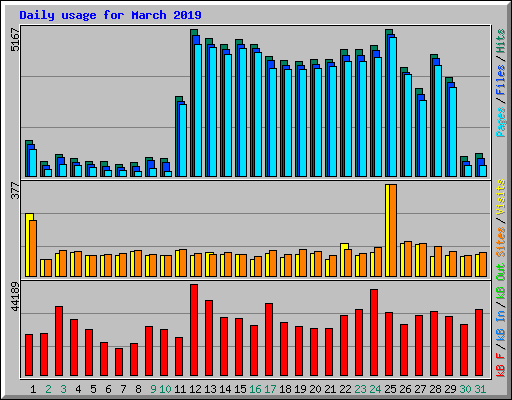Click the 'kB Out' legend label
The height and width of the screenshot is (400, 512).
pyautogui.click(x=501, y=281)
